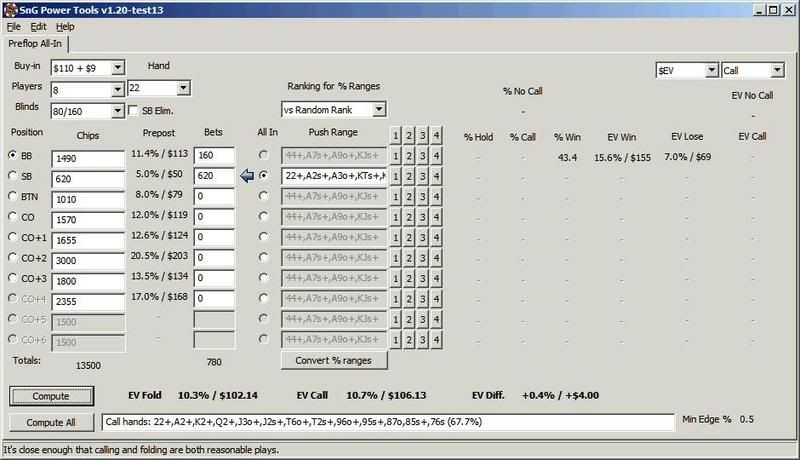Image resolution: width=800 pixels, height=460 pixels.
Task: Click preset button 1 in the BTN row
Action: click(x=396, y=197)
